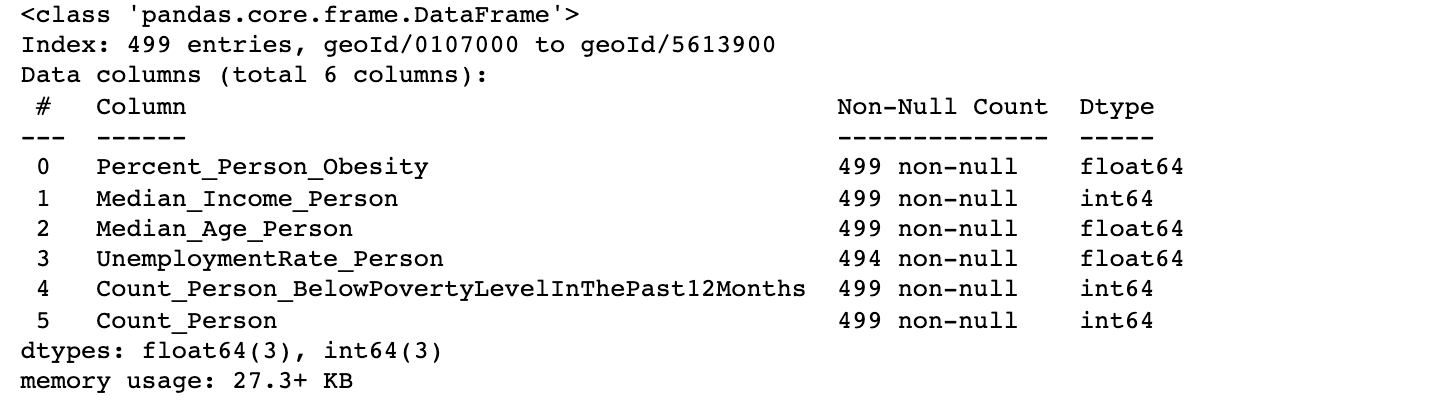Select the Count_Person_BelowPovertyLevelInThePast12Months column name

(x=450, y=290)
